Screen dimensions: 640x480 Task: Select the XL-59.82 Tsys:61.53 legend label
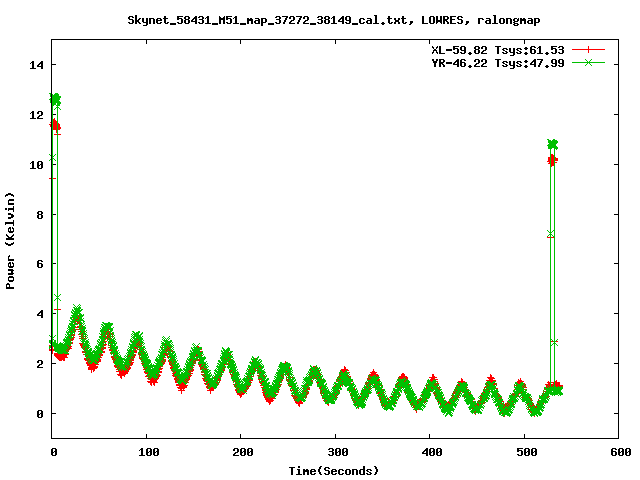pyautogui.click(x=498, y=50)
